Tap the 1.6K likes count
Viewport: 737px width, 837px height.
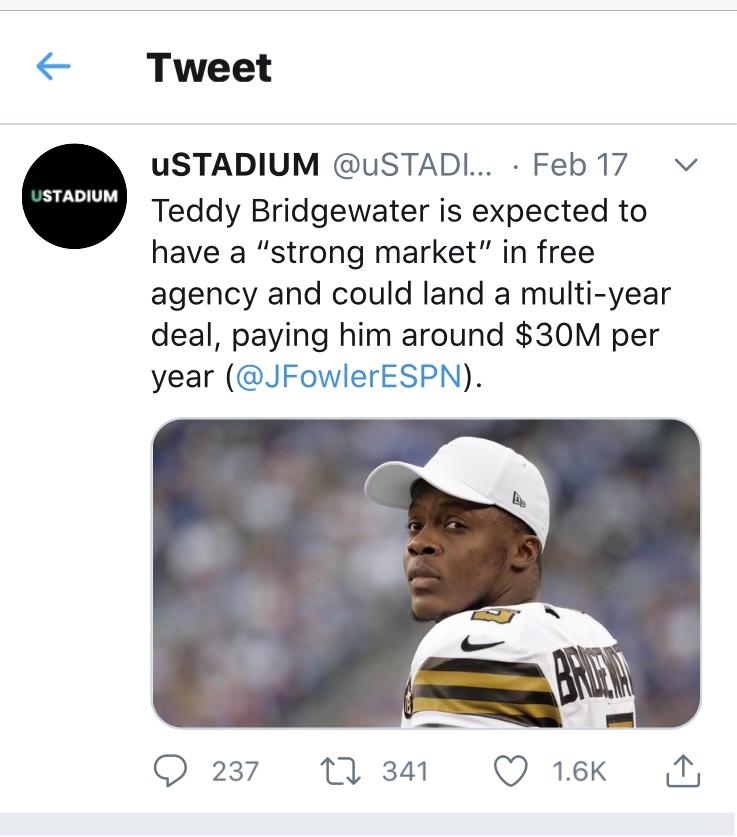coord(579,771)
